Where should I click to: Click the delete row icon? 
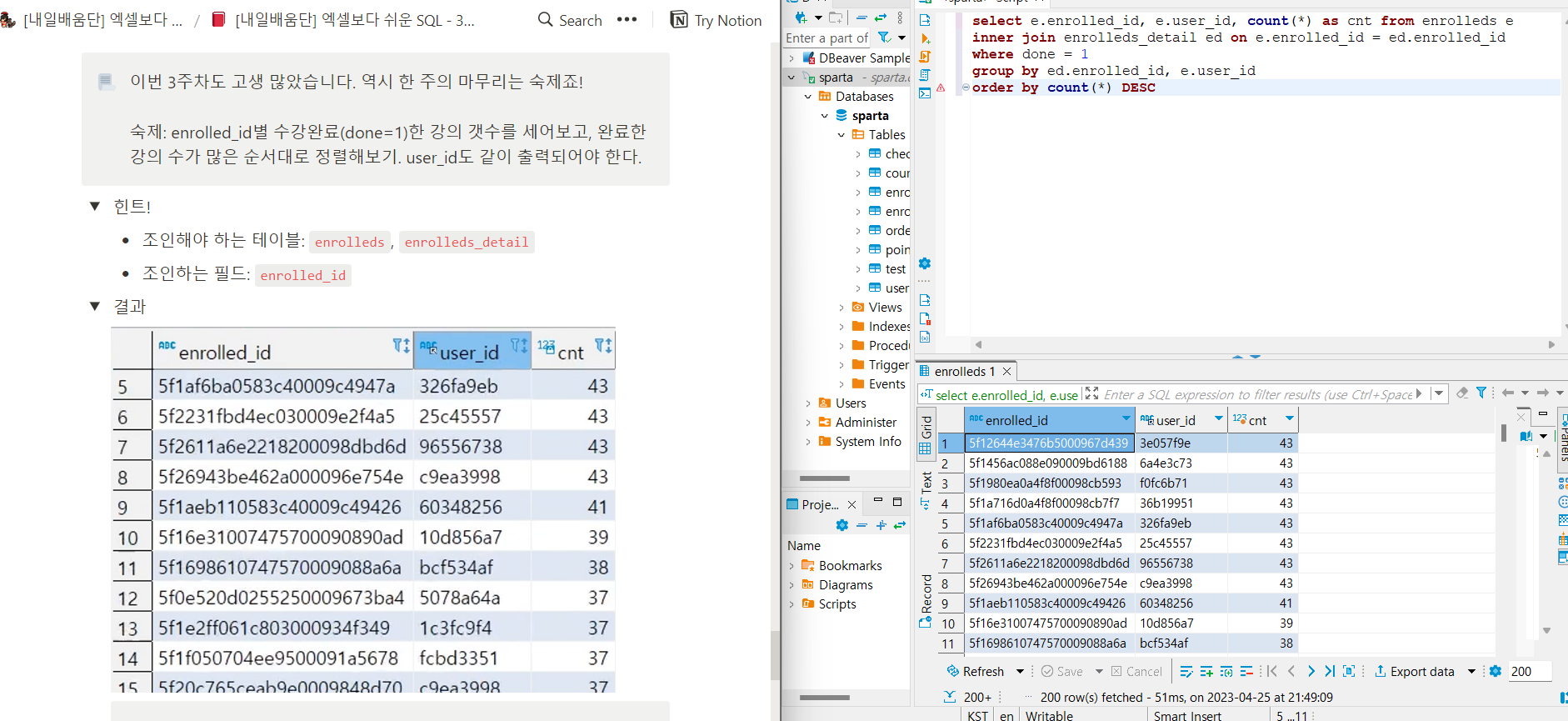[1246, 671]
